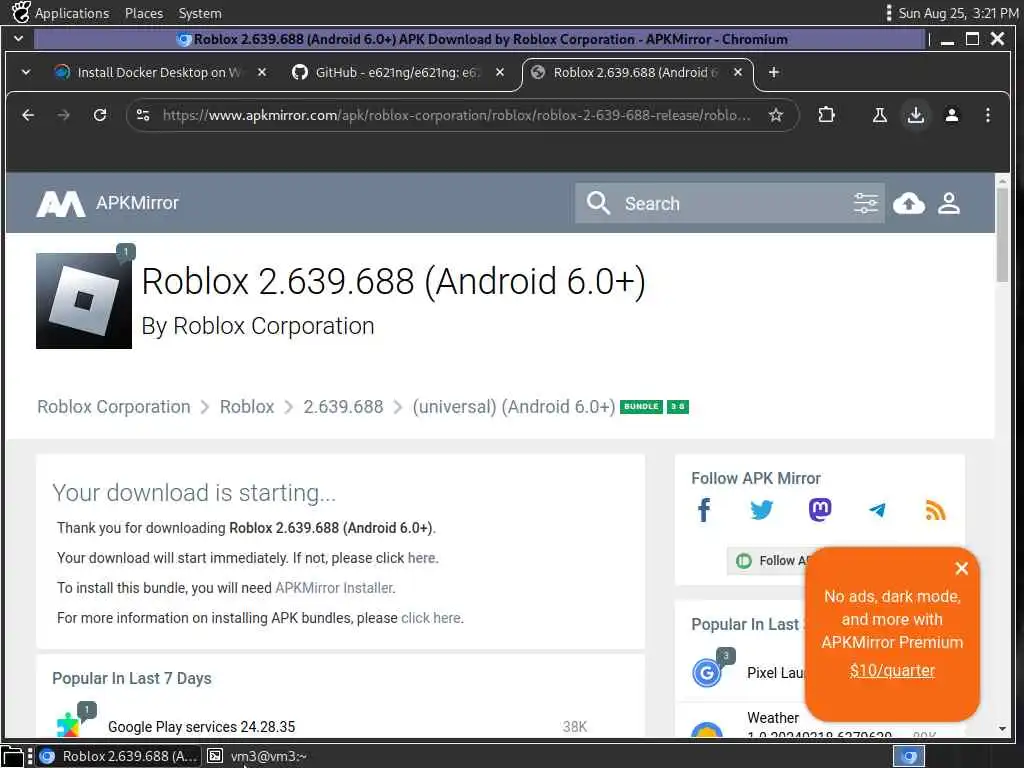Open the window menu arrow in title bar
The height and width of the screenshot is (768, 1024).
18,39
